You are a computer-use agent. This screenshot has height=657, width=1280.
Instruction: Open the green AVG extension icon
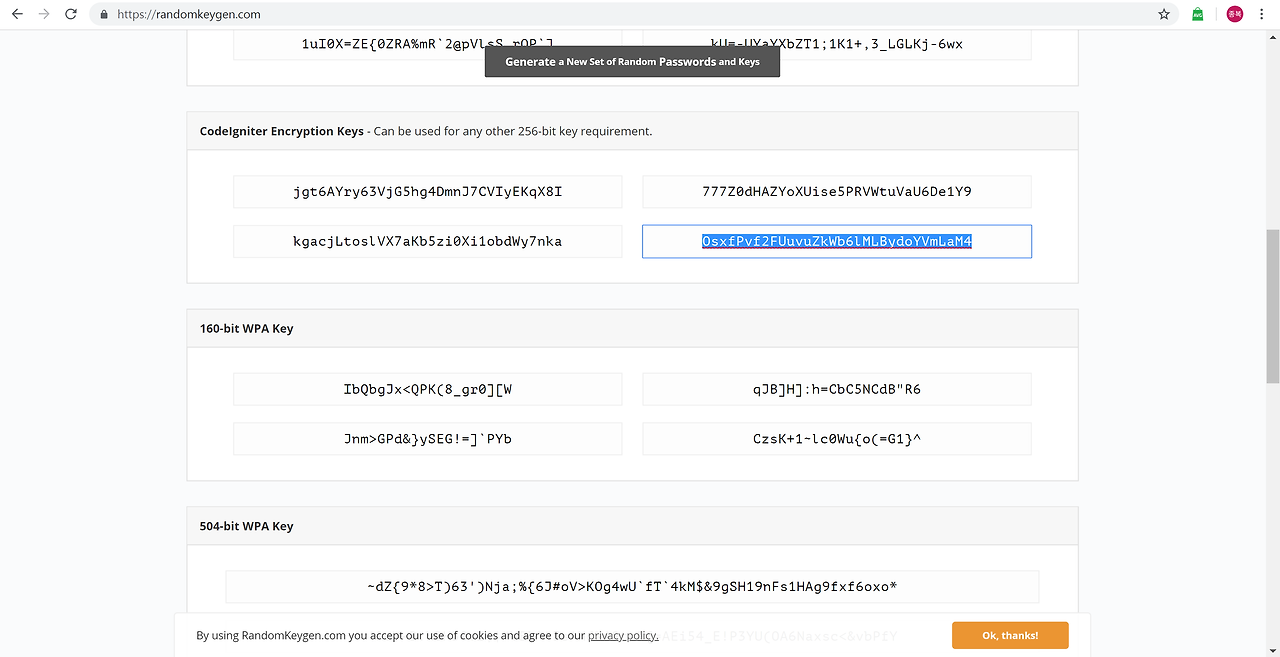point(1198,15)
